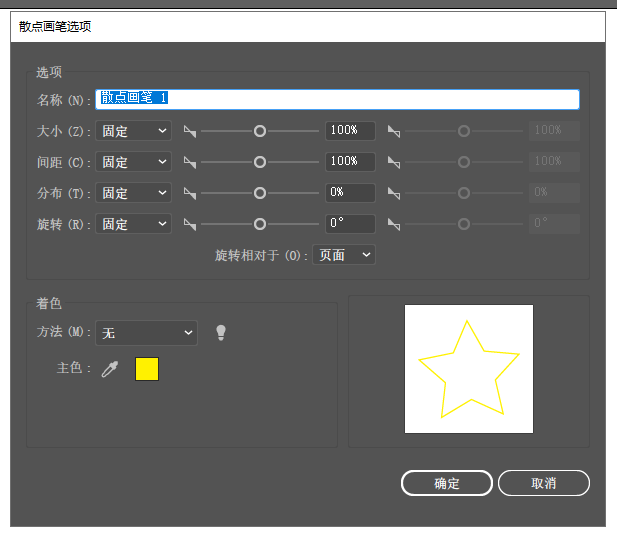Click the 间距 100% value field

coord(350,162)
